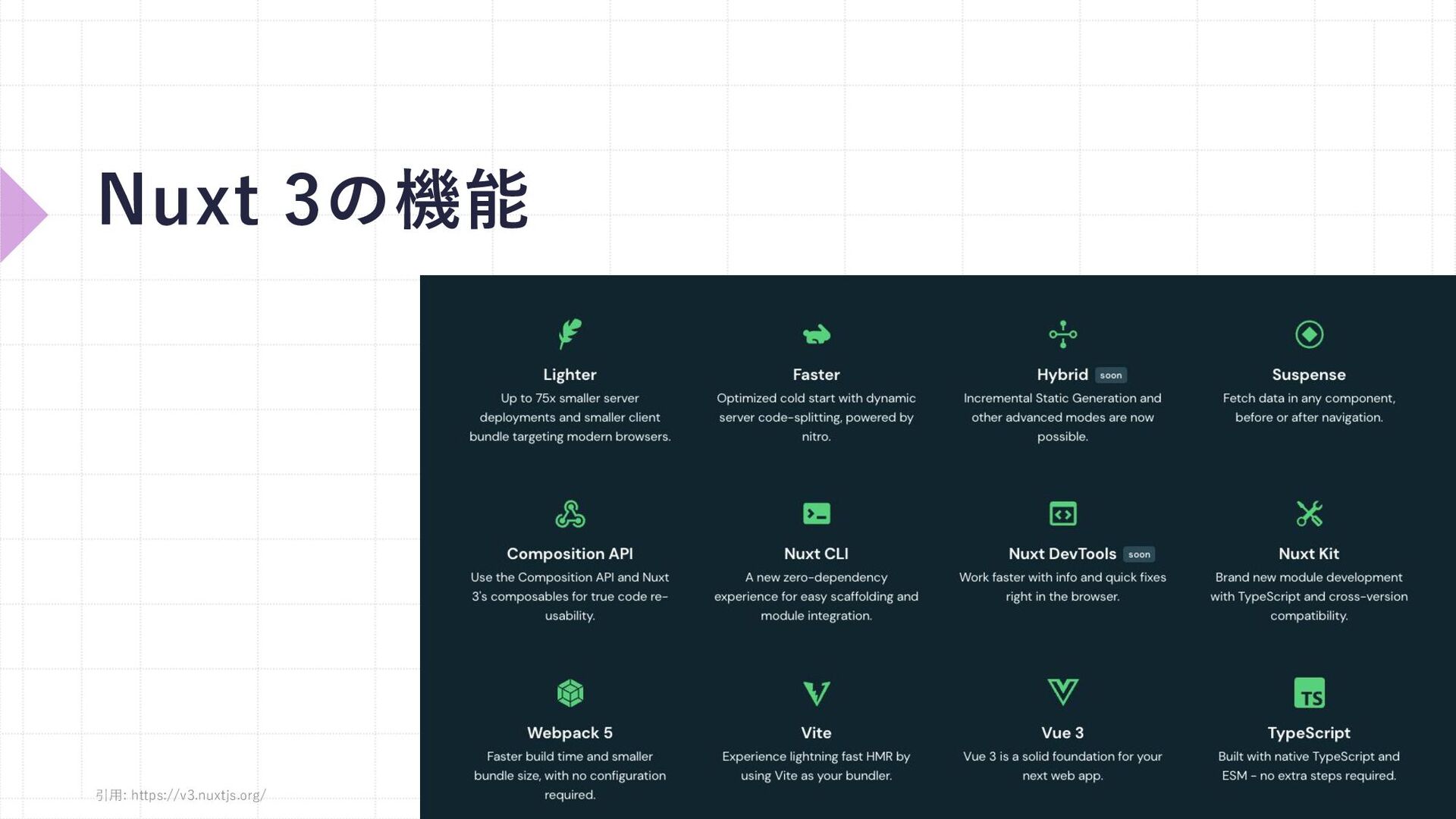Click the 'Optimized cold start' description text
The height and width of the screenshot is (819, 1456).
tap(817, 417)
